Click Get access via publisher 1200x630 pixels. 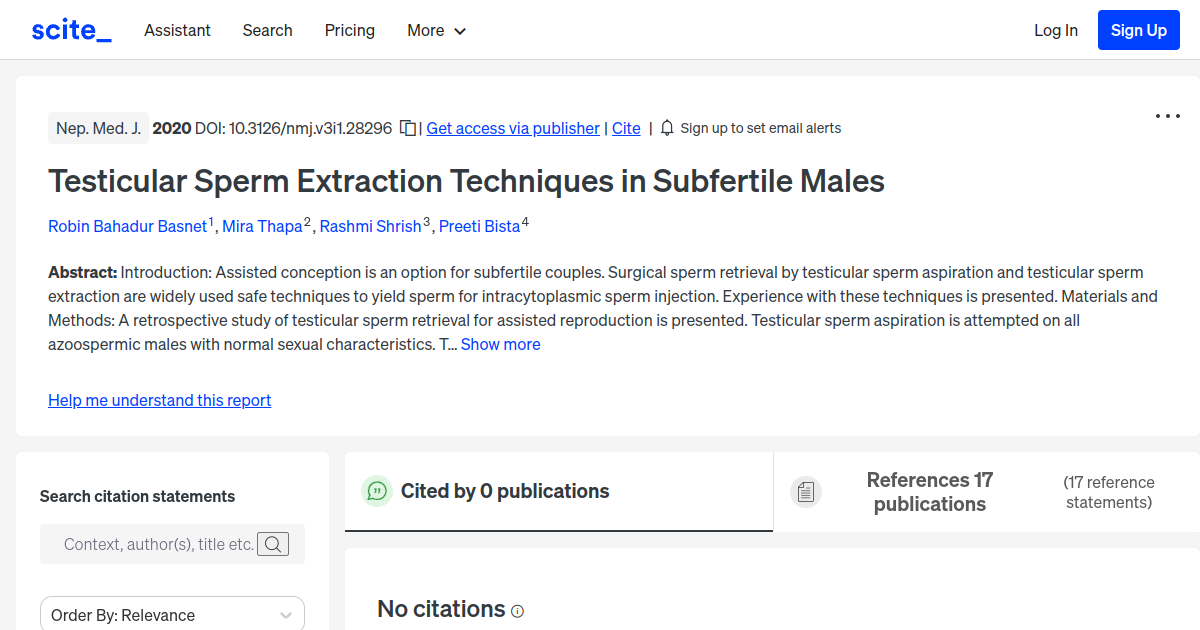tap(512, 128)
